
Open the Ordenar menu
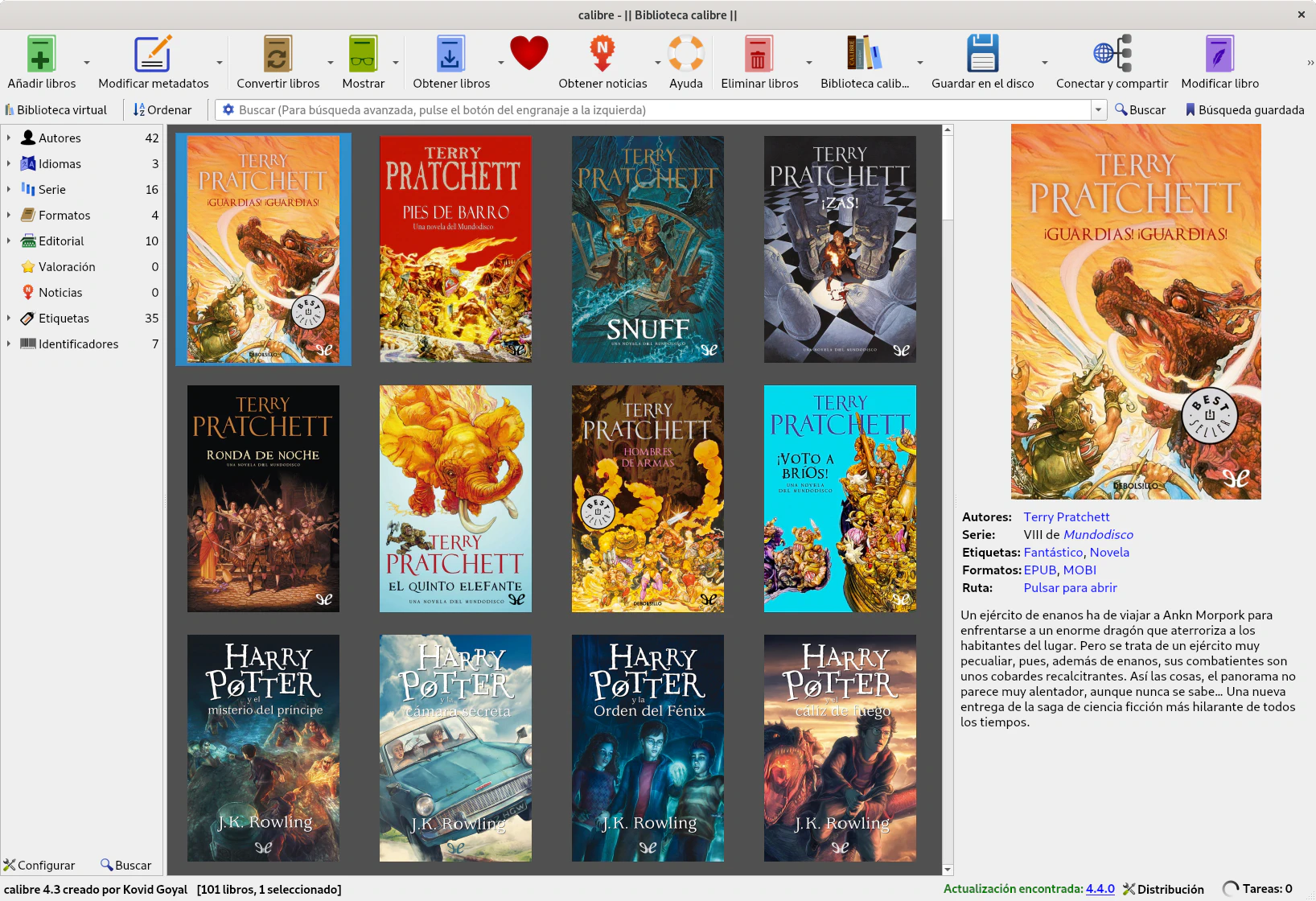coord(162,110)
